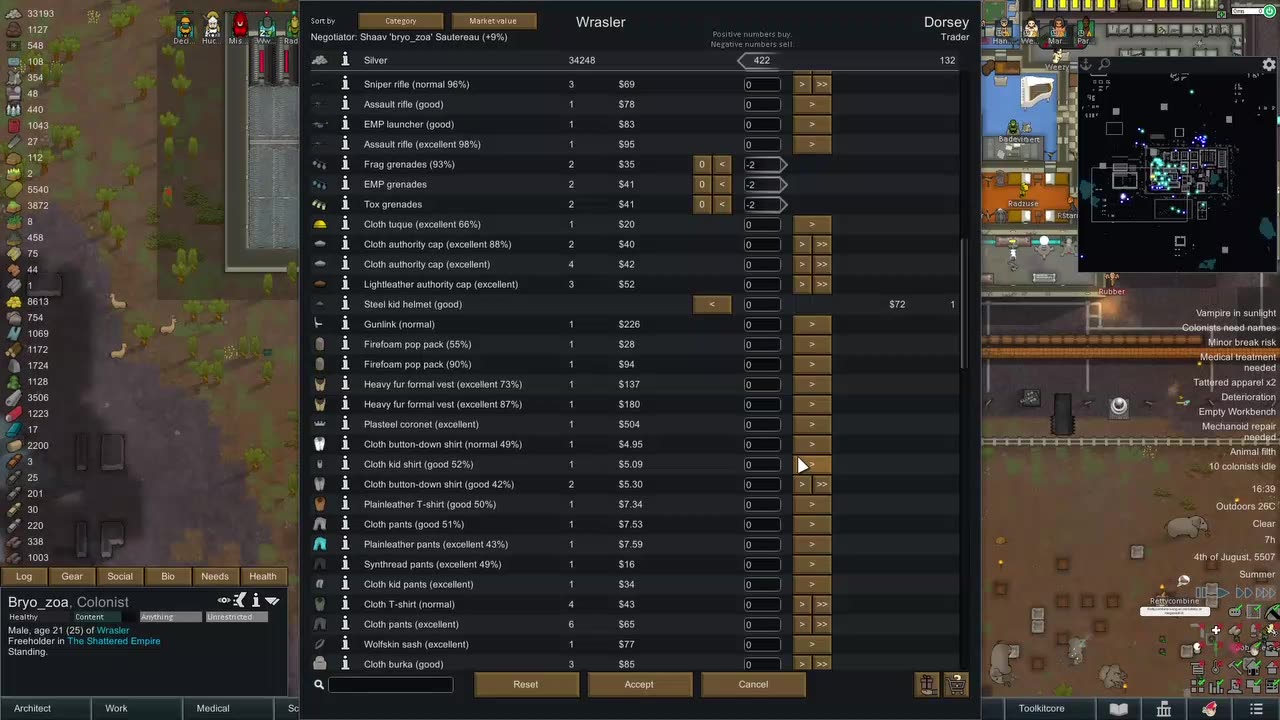
Task: Click quantity field for Assault rifle (good)
Action: (762, 104)
